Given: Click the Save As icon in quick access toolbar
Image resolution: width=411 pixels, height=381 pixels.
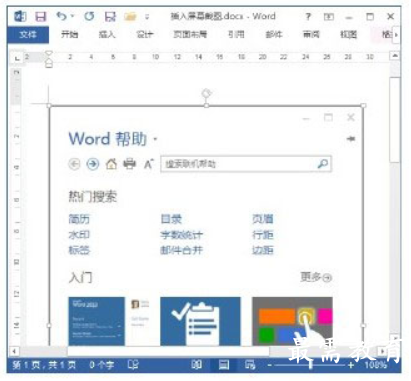Looking at the screenshot, I should [x=110, y=16].
